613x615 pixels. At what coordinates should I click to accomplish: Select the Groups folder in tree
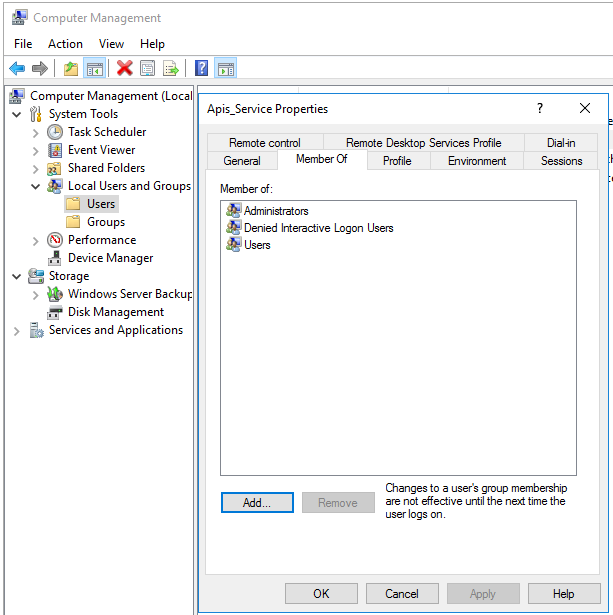(x=105, y=222)
